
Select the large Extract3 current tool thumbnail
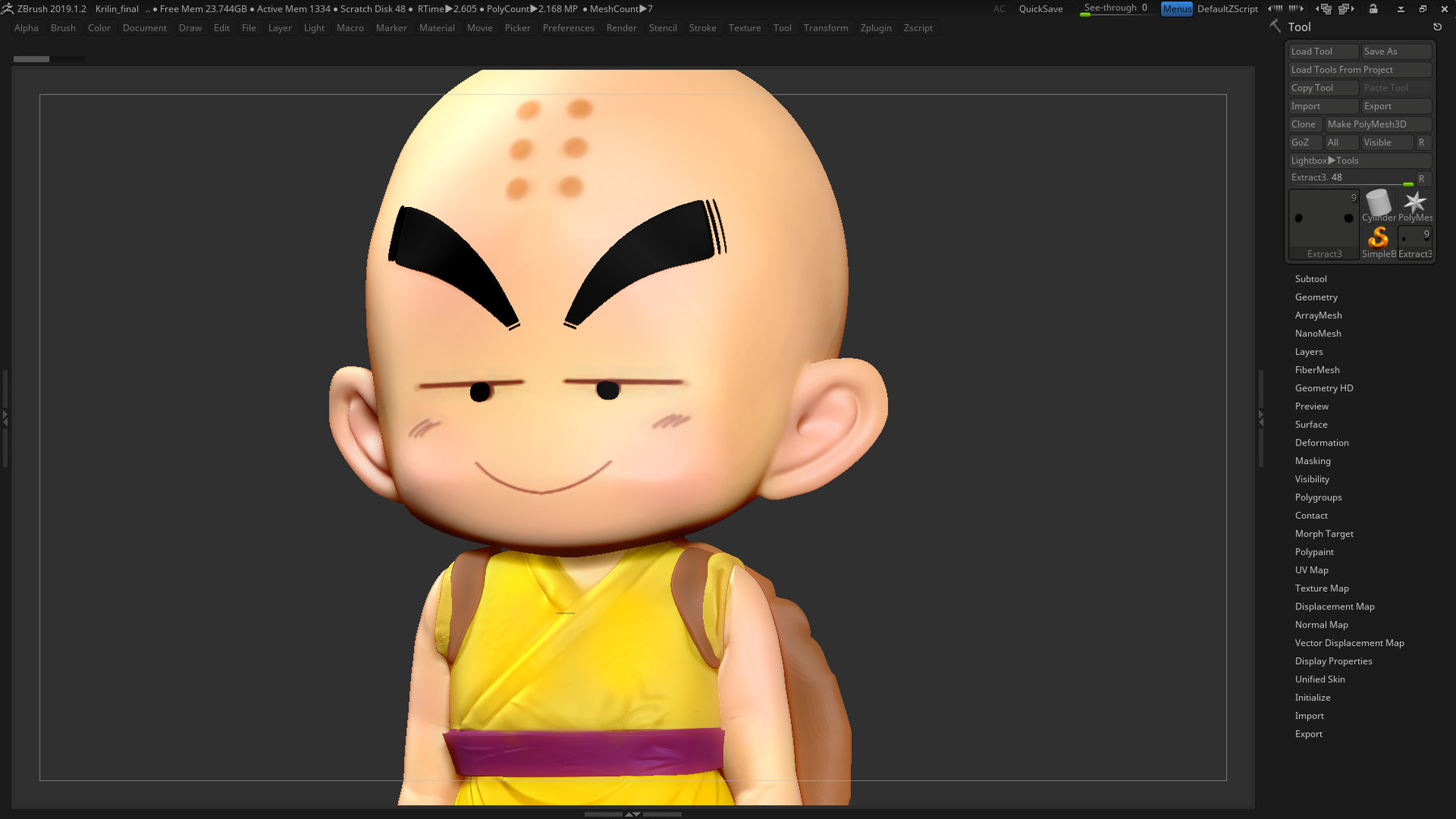[x=1324, y=225]
